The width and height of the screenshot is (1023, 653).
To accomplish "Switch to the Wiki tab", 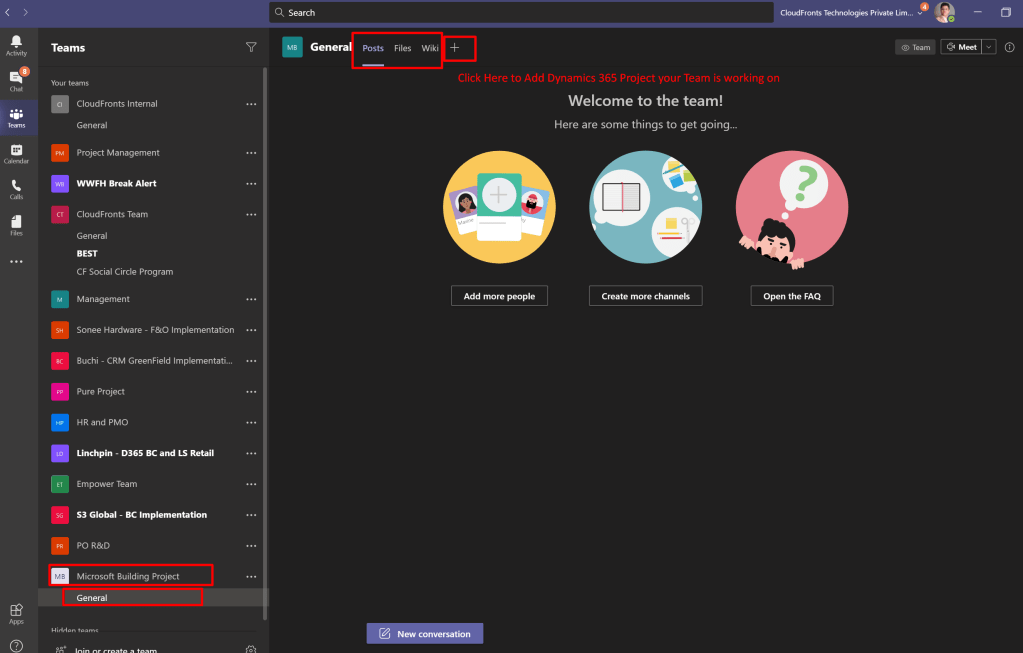I will (430, 48).
